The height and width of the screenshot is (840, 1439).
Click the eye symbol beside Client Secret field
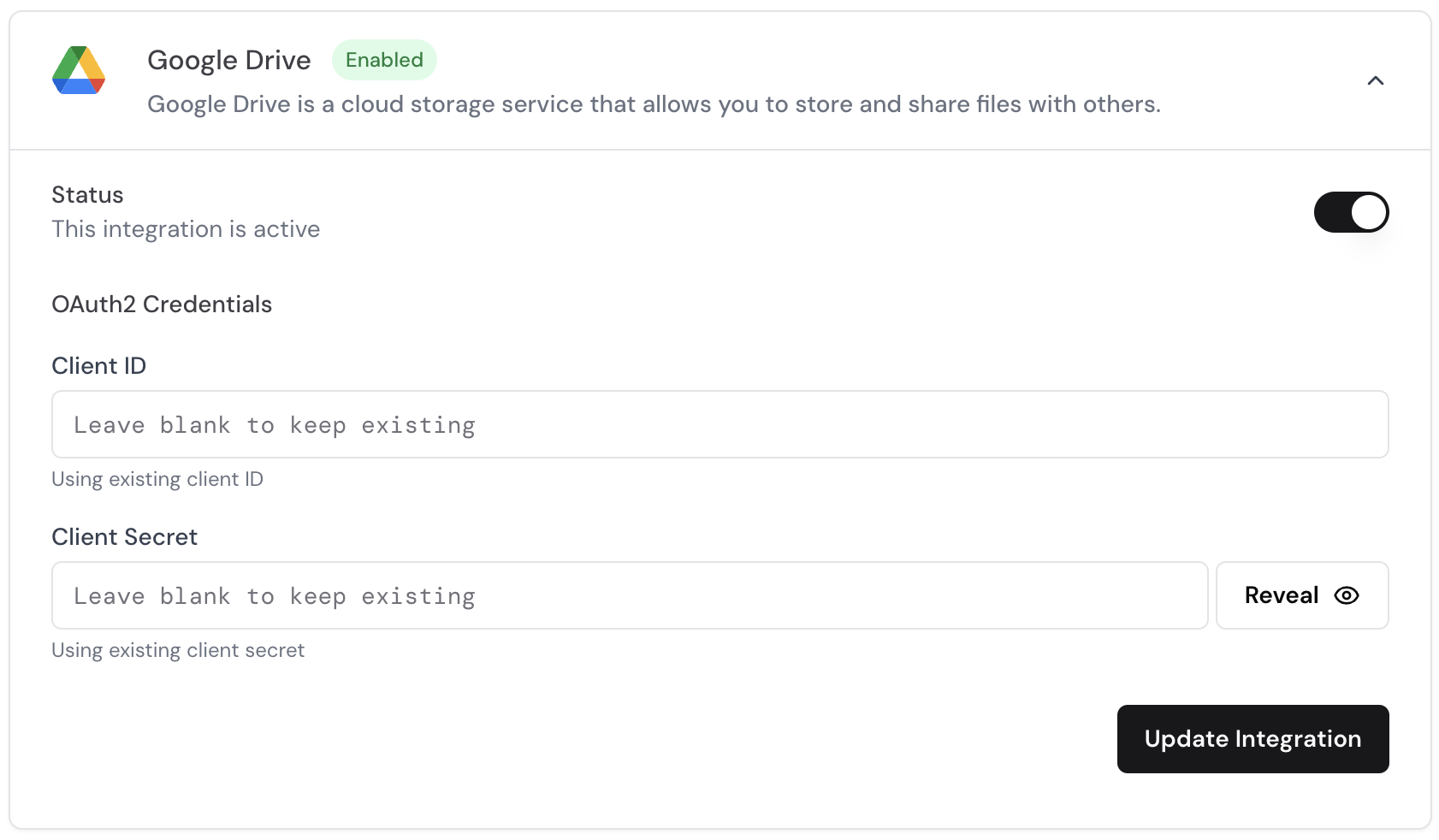click(x=1346, y=595)
